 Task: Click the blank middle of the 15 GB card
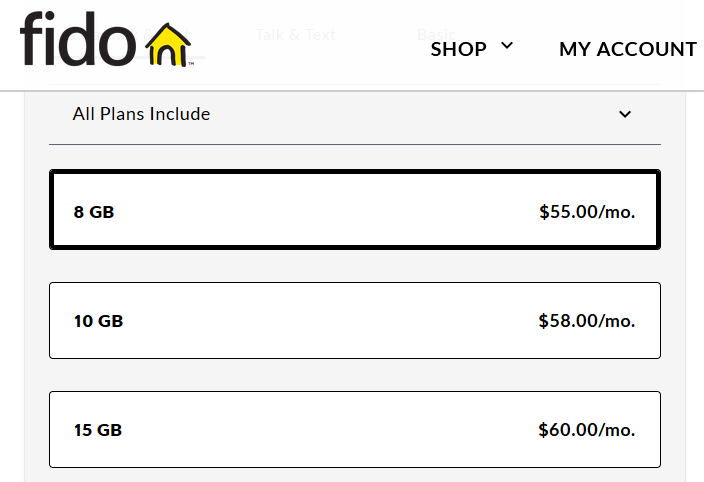coord(330,430)
